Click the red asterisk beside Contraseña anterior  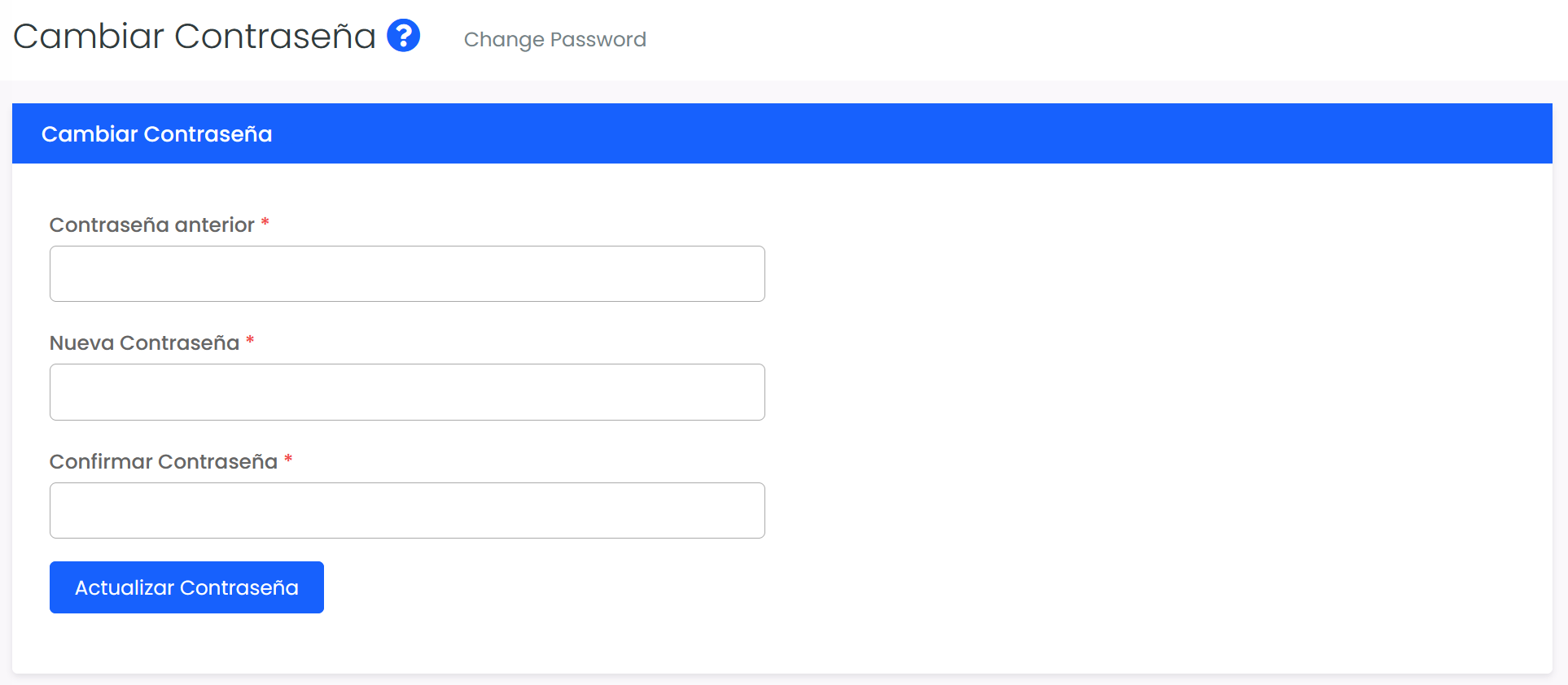265,223
